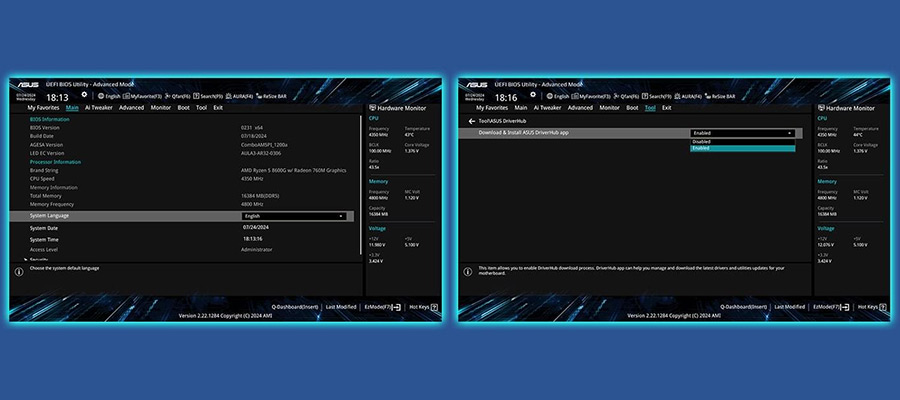This screenshot has width=900, height=400.
Task: Open Boot tab in the DriverHub screen
Action: 633,108
